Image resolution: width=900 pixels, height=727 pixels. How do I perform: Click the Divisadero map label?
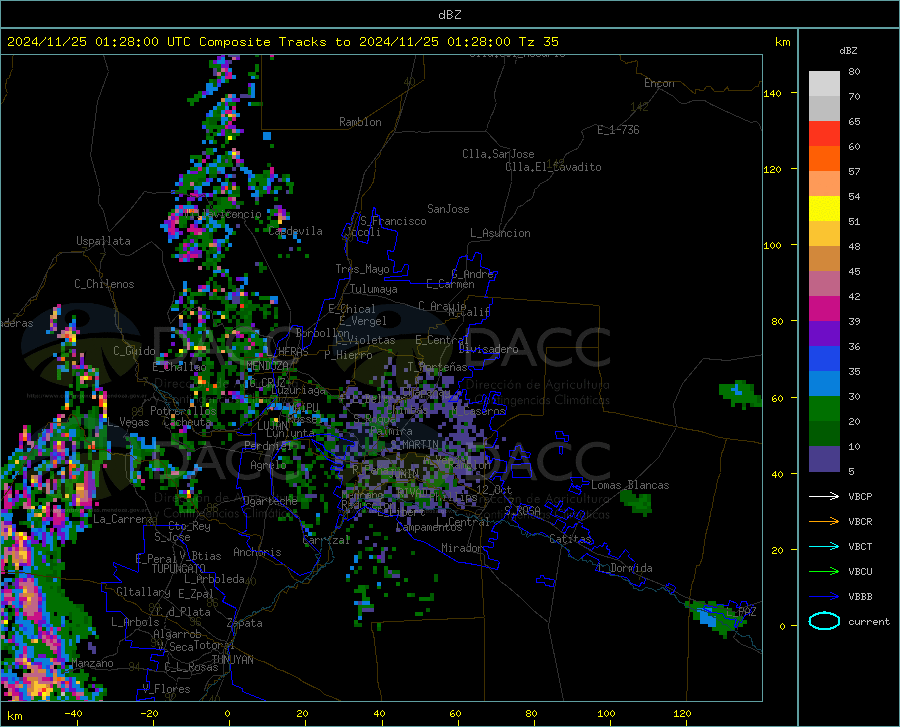pos(488,349)
